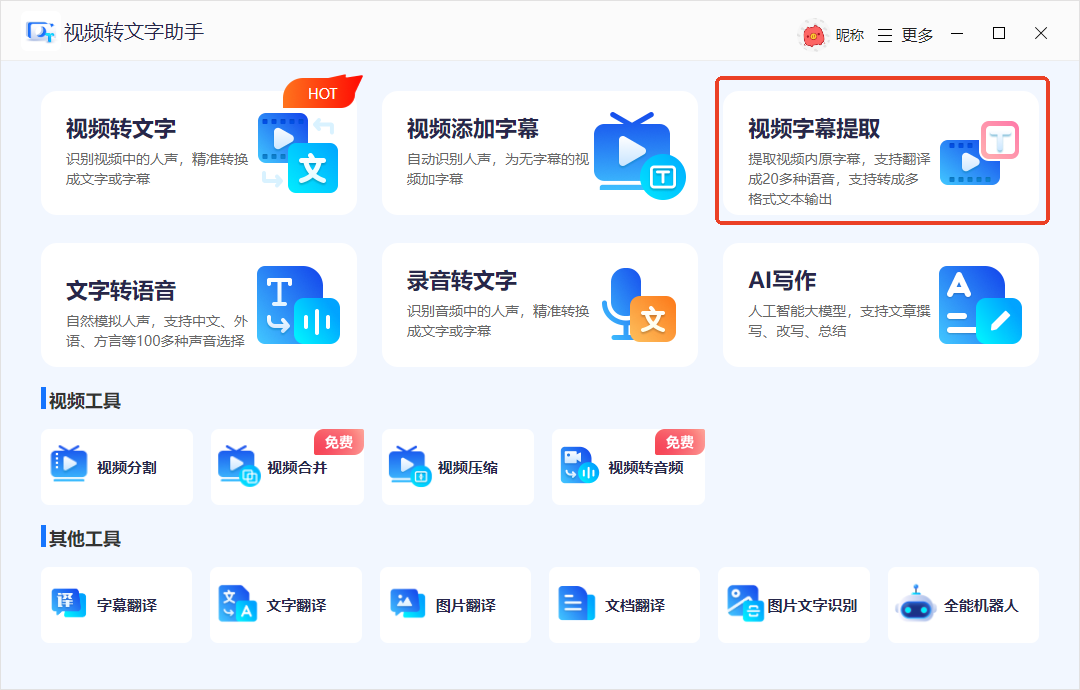Click the HOT badge on 视频转文字
The width and height of the screenshot is (1080, 690).
point(322,92)
